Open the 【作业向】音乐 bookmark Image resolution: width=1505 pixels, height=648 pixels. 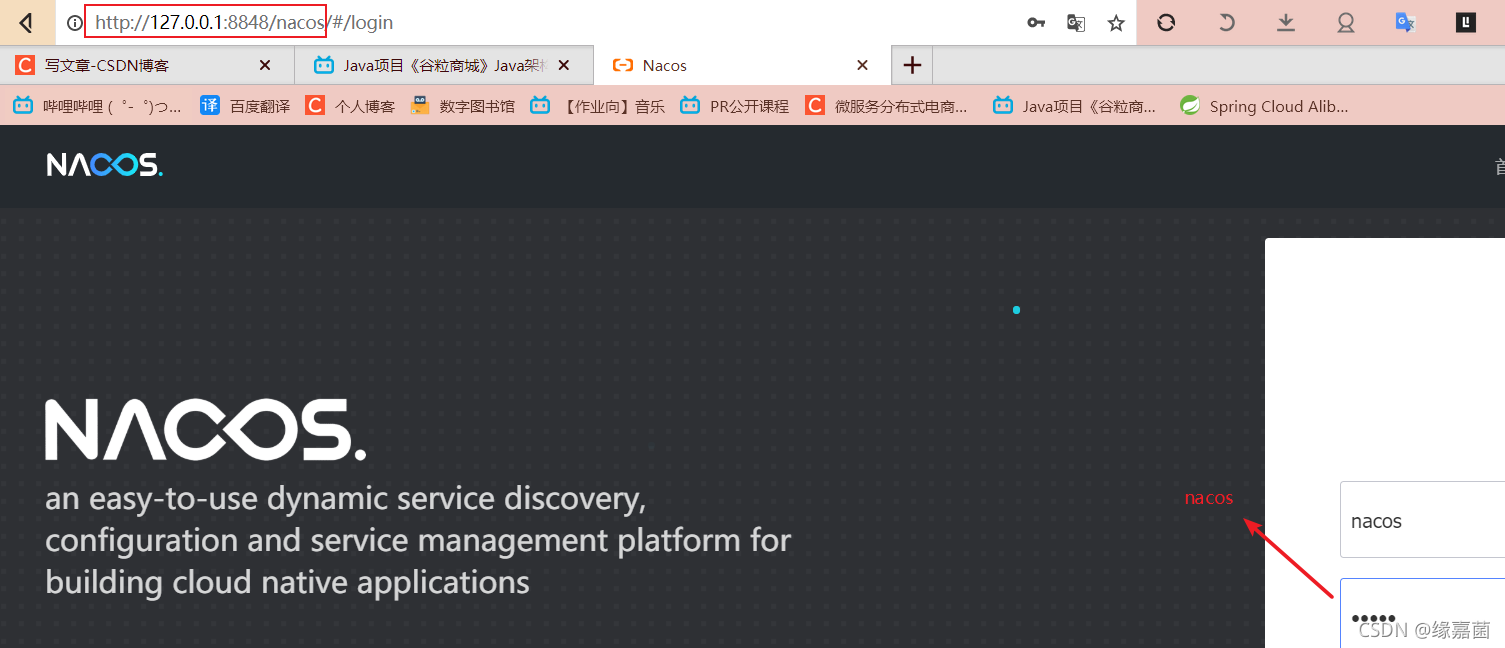[597, 106]
